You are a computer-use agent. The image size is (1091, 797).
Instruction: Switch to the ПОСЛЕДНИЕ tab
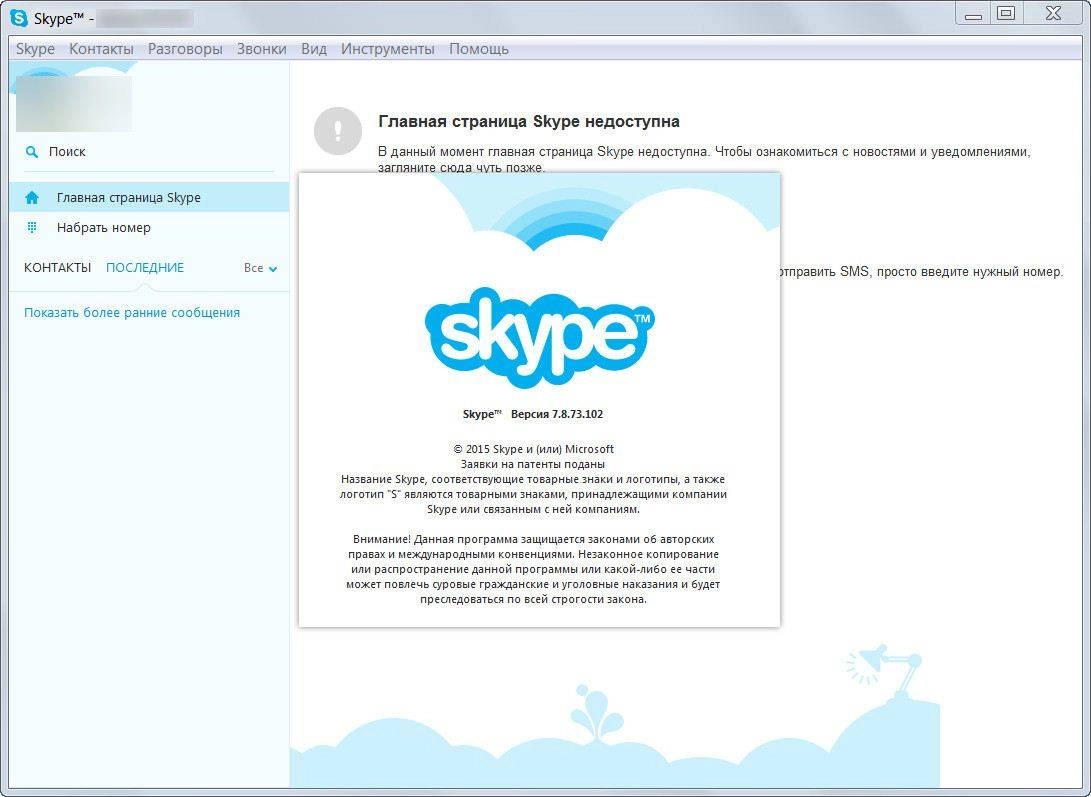tap(145, 268)
